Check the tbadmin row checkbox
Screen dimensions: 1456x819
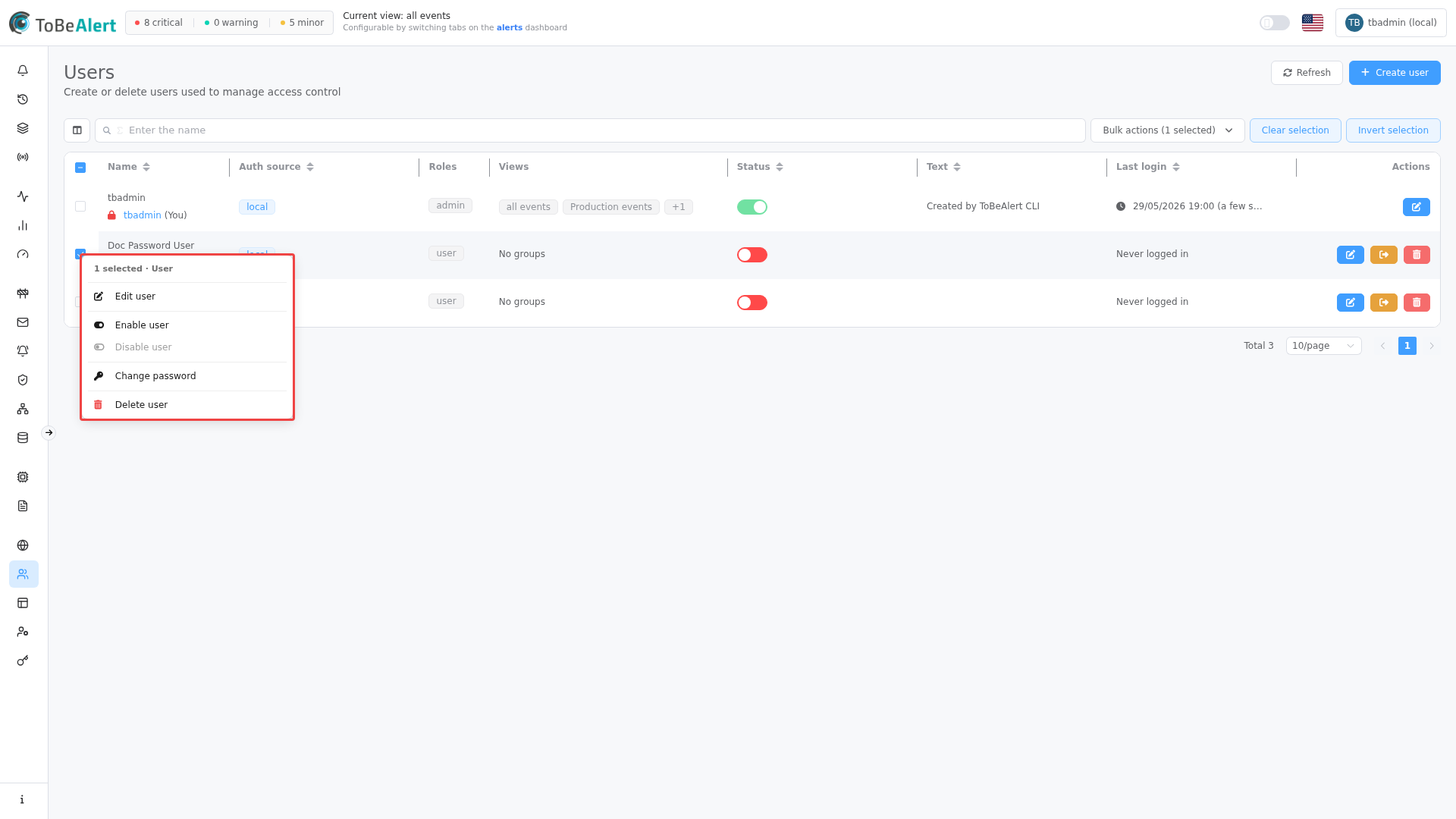coord(80,206)
